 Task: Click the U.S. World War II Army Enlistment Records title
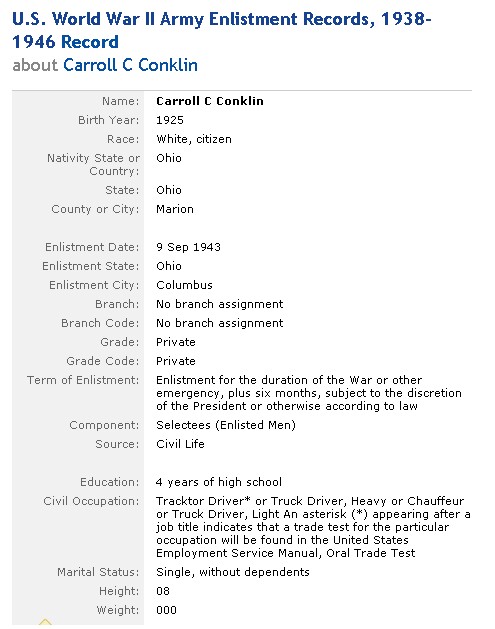pos(221,30)
